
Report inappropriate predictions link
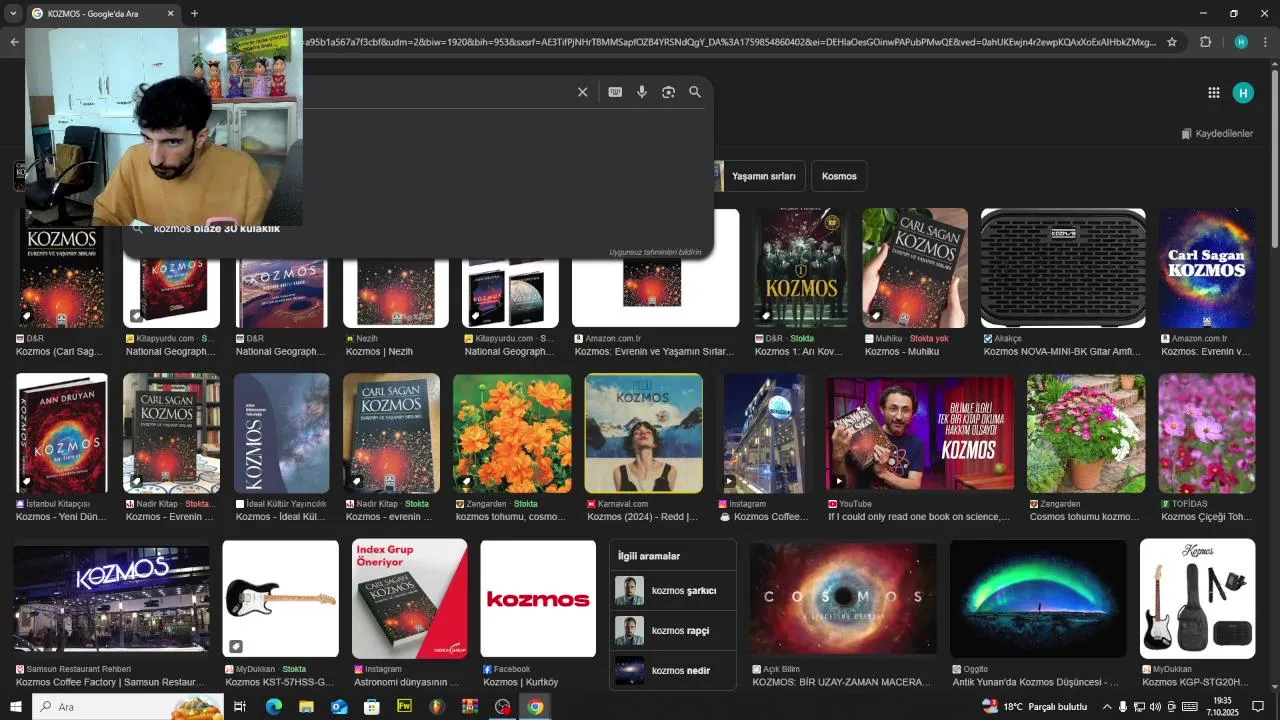(x=655, y=252)
